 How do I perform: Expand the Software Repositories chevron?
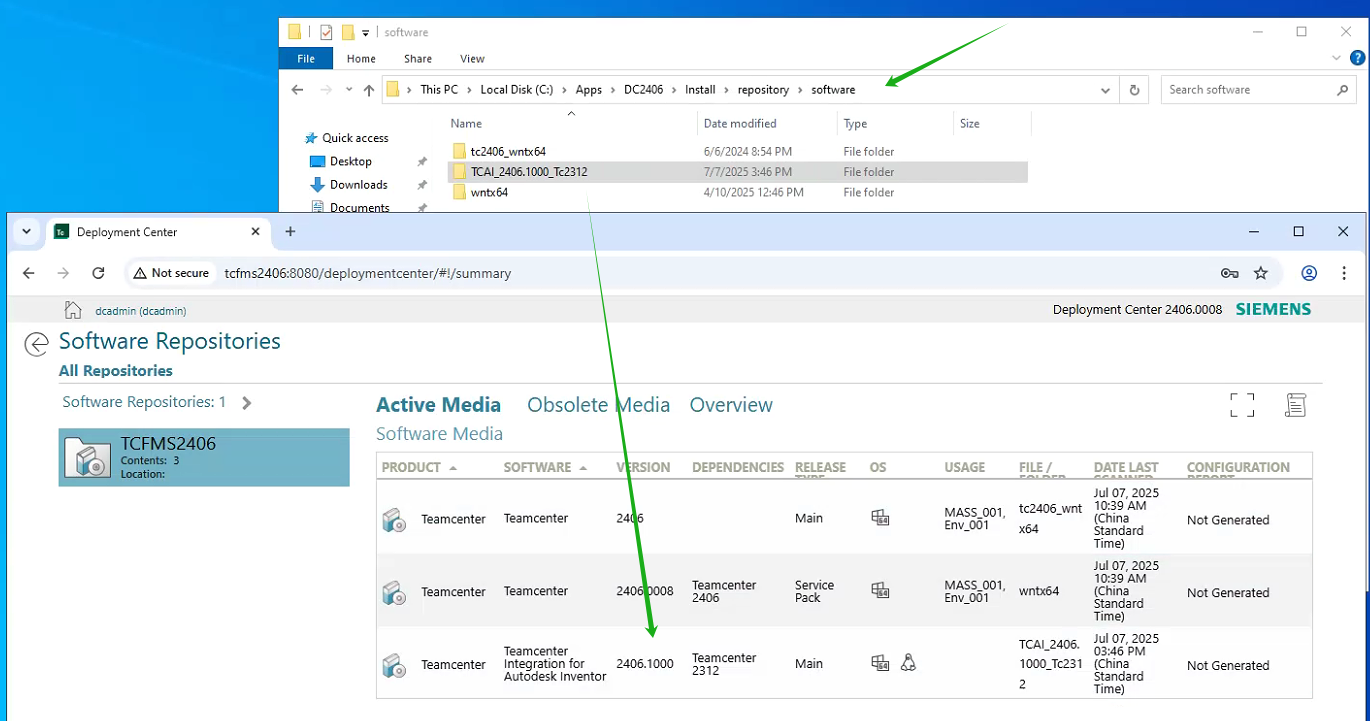pyautogui.click(x=247, y=403)
